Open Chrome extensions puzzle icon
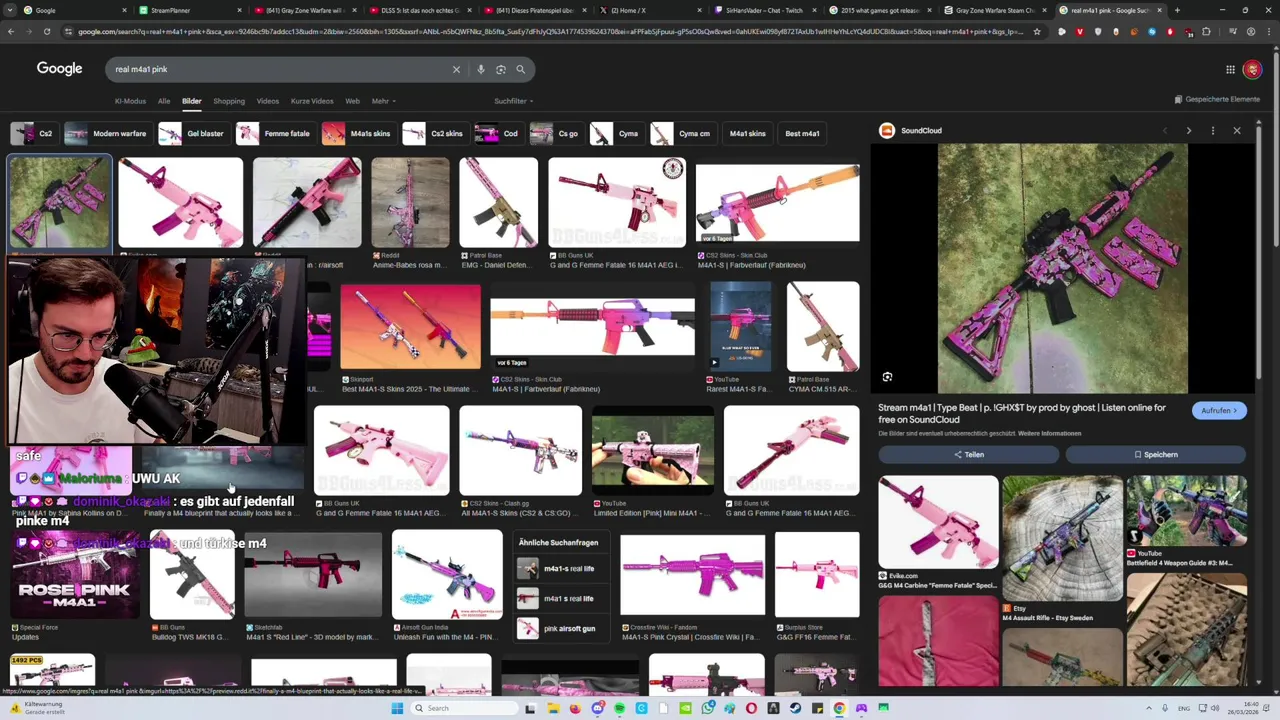The height and width of the screenshot is (720, 1280). [1206, 32]
